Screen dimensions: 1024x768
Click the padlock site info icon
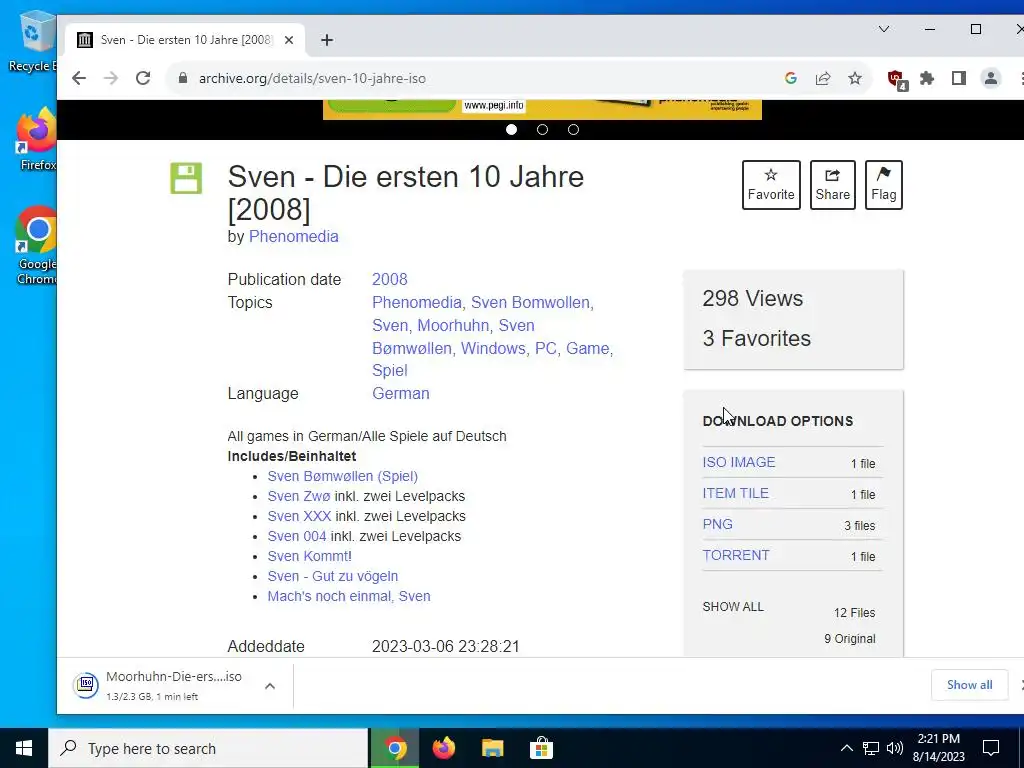(184, 78)
